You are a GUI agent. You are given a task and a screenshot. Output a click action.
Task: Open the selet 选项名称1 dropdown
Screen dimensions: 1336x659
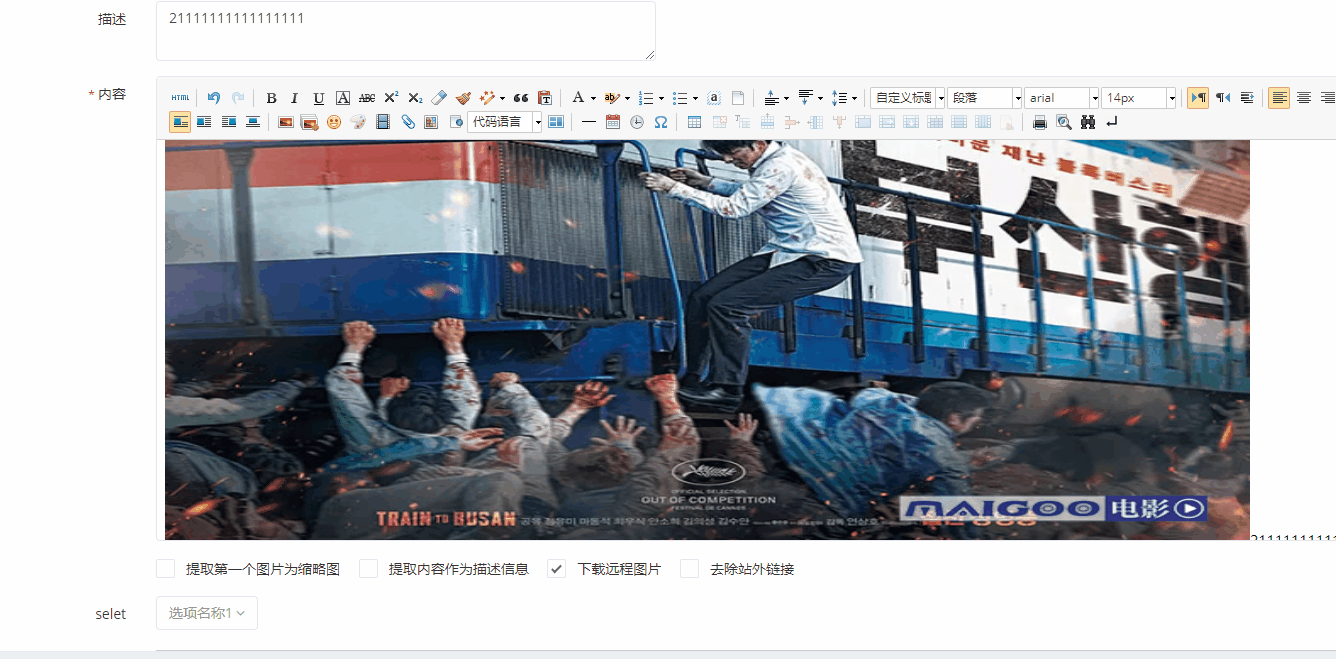(x=207, y=613)
